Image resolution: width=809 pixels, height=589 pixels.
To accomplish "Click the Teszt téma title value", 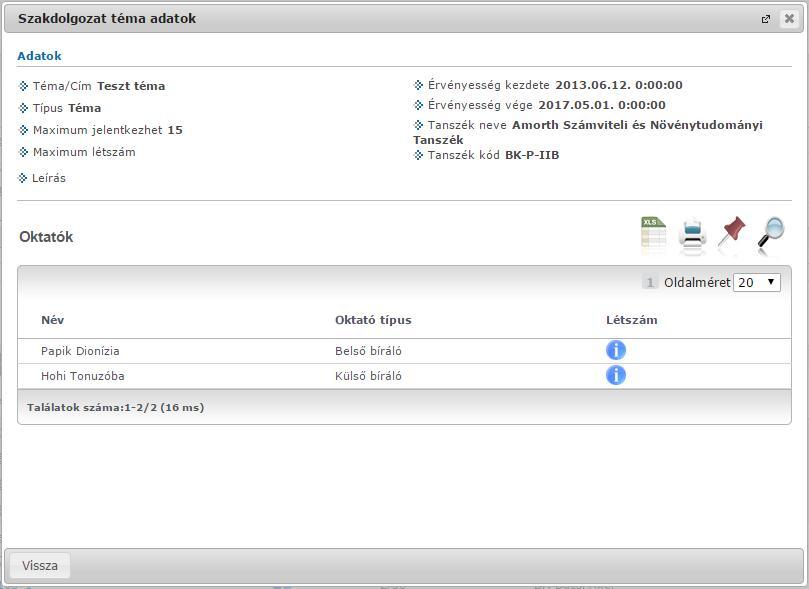I will [131, 86].
